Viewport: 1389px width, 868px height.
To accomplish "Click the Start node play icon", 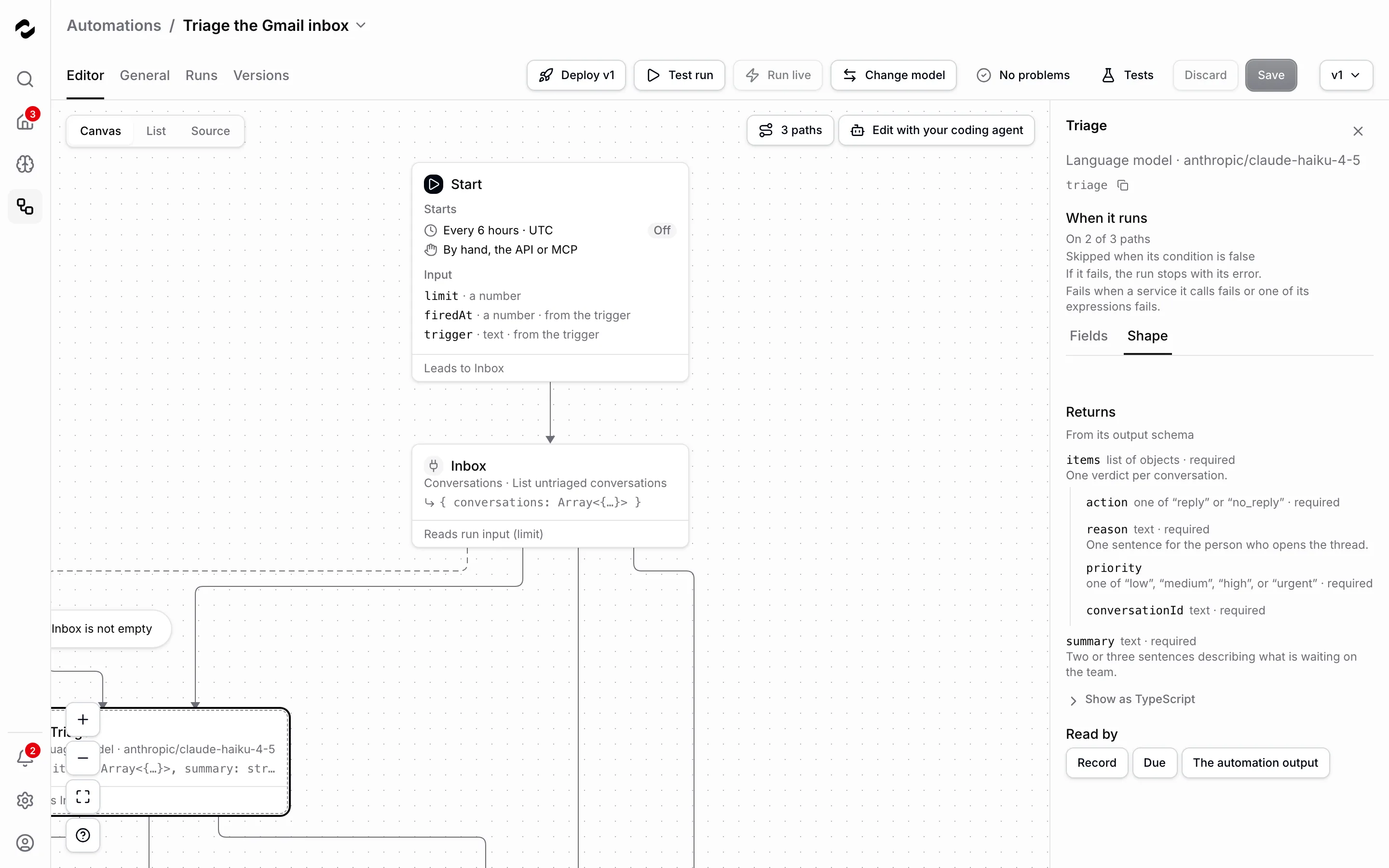I will pos(434,184).
